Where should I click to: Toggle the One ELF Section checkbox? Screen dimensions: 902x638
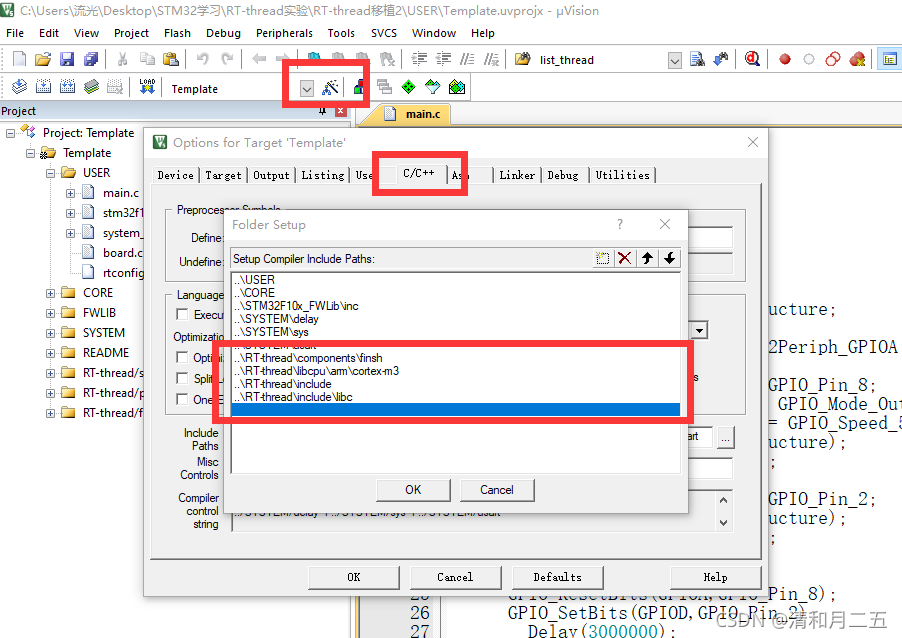[x=182, y=399]
